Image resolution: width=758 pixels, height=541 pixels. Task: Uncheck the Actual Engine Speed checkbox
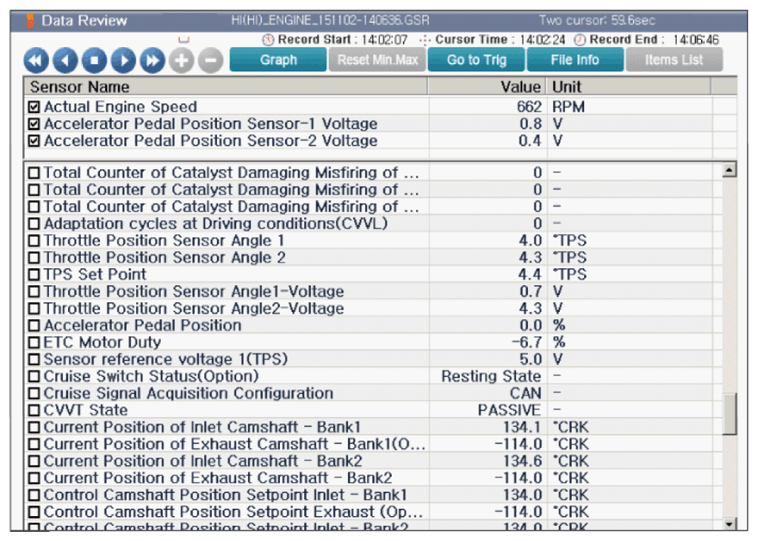[x=34, y=107]
